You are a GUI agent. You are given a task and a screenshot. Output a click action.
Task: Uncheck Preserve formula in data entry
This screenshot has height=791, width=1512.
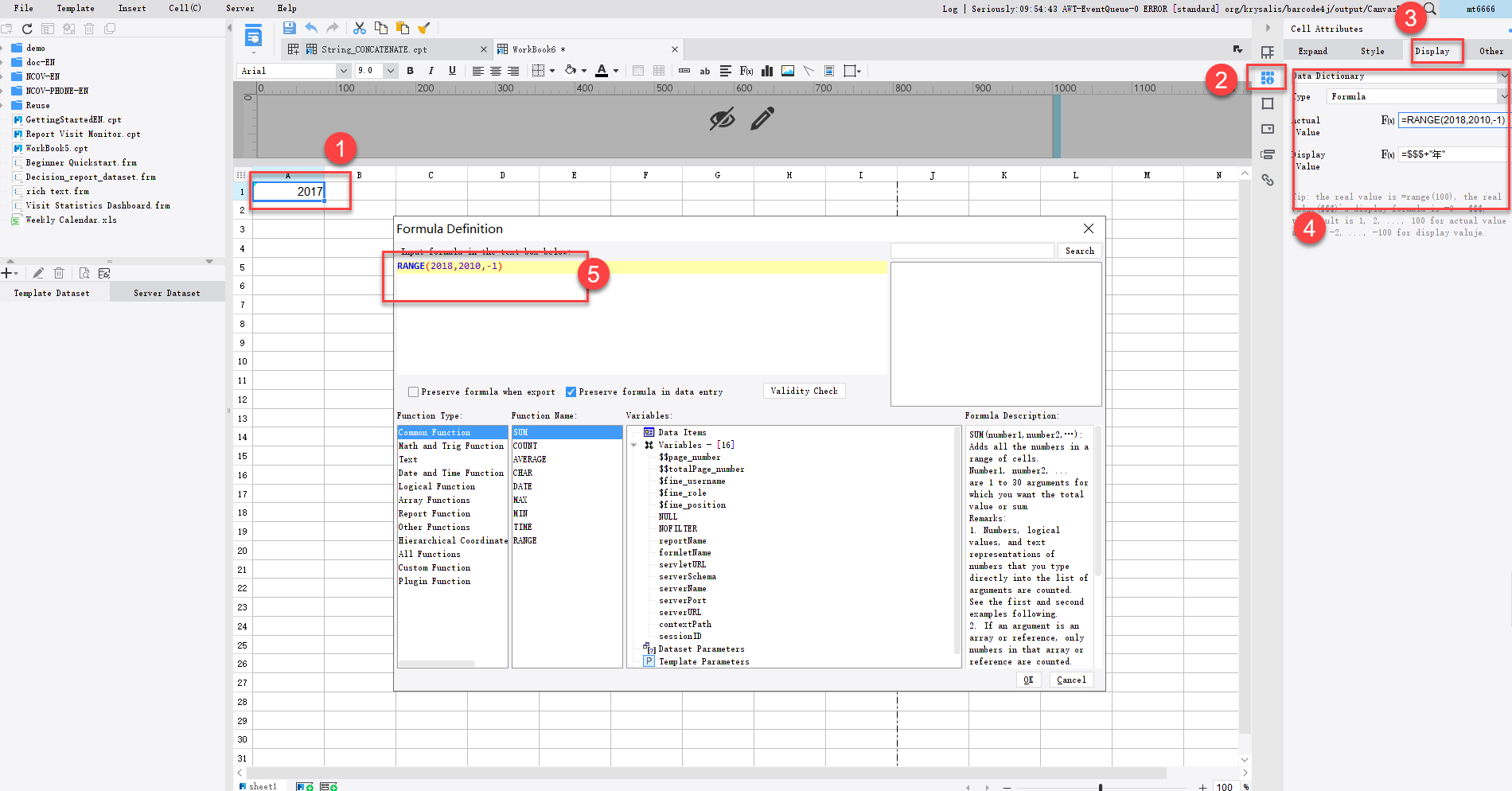tap(571, 392)
